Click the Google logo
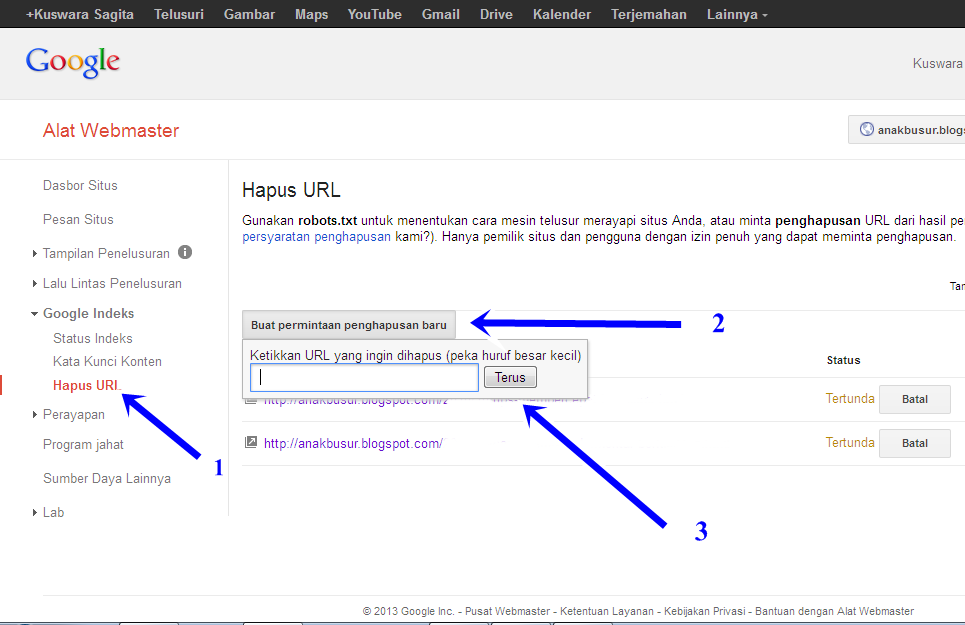This screenshot has width=965, height=625. tap(73, 62)
